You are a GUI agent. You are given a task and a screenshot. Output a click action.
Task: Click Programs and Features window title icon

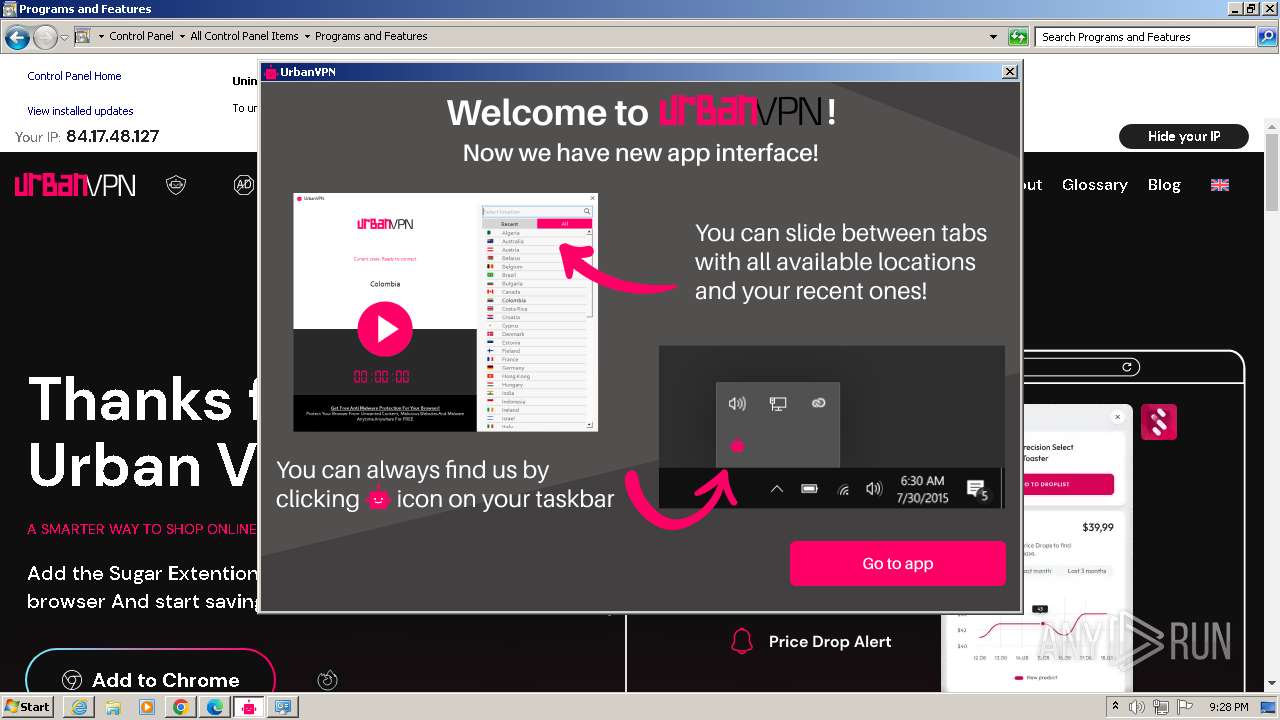point(9,9)
